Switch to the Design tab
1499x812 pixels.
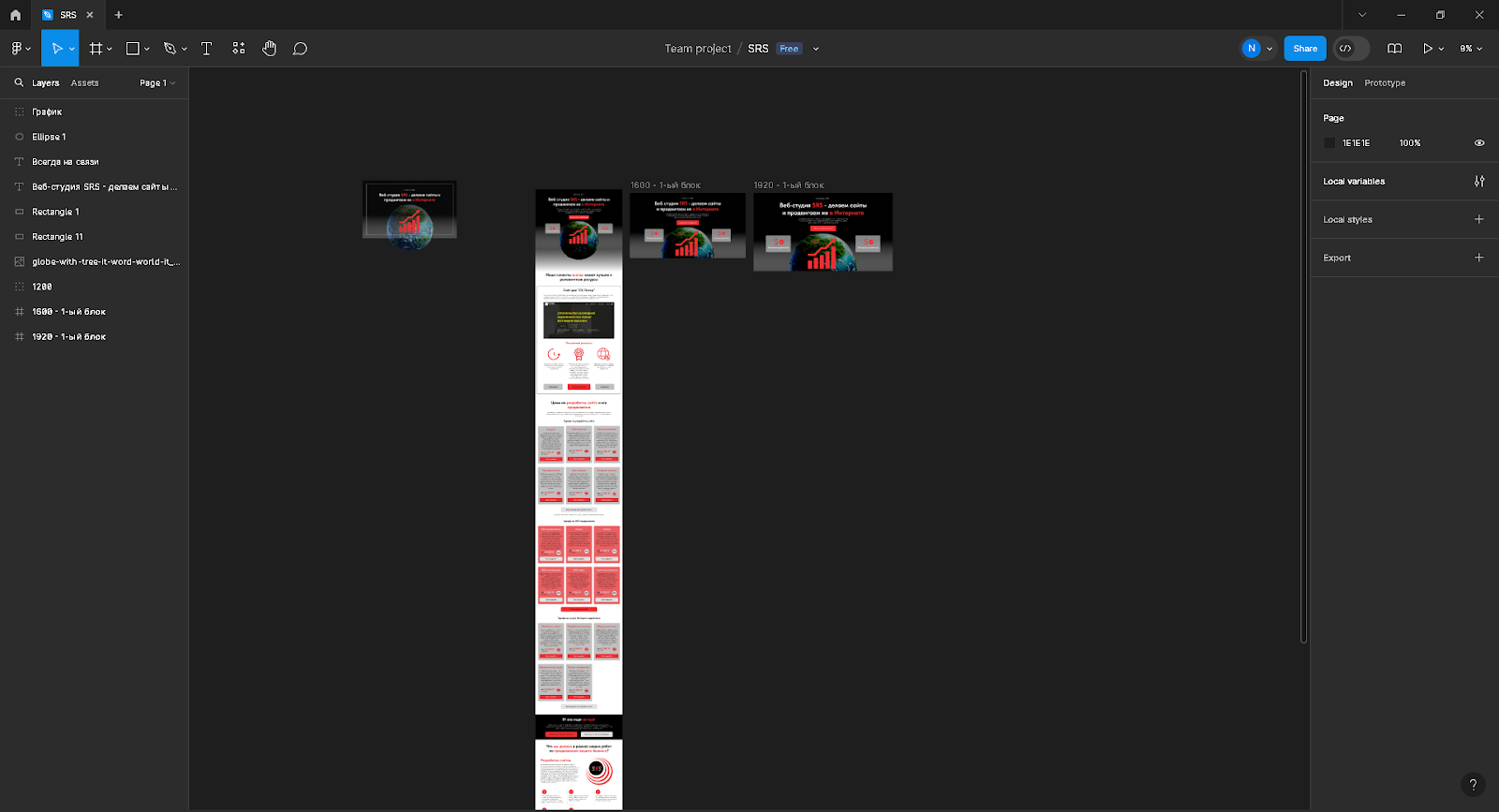pyautogui.click(x=1338, y=82)
